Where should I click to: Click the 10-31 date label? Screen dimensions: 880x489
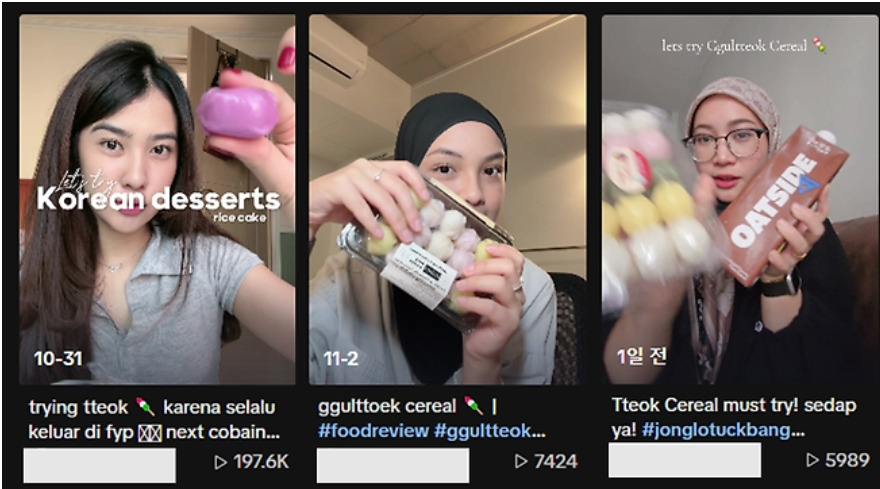(58, 358)
